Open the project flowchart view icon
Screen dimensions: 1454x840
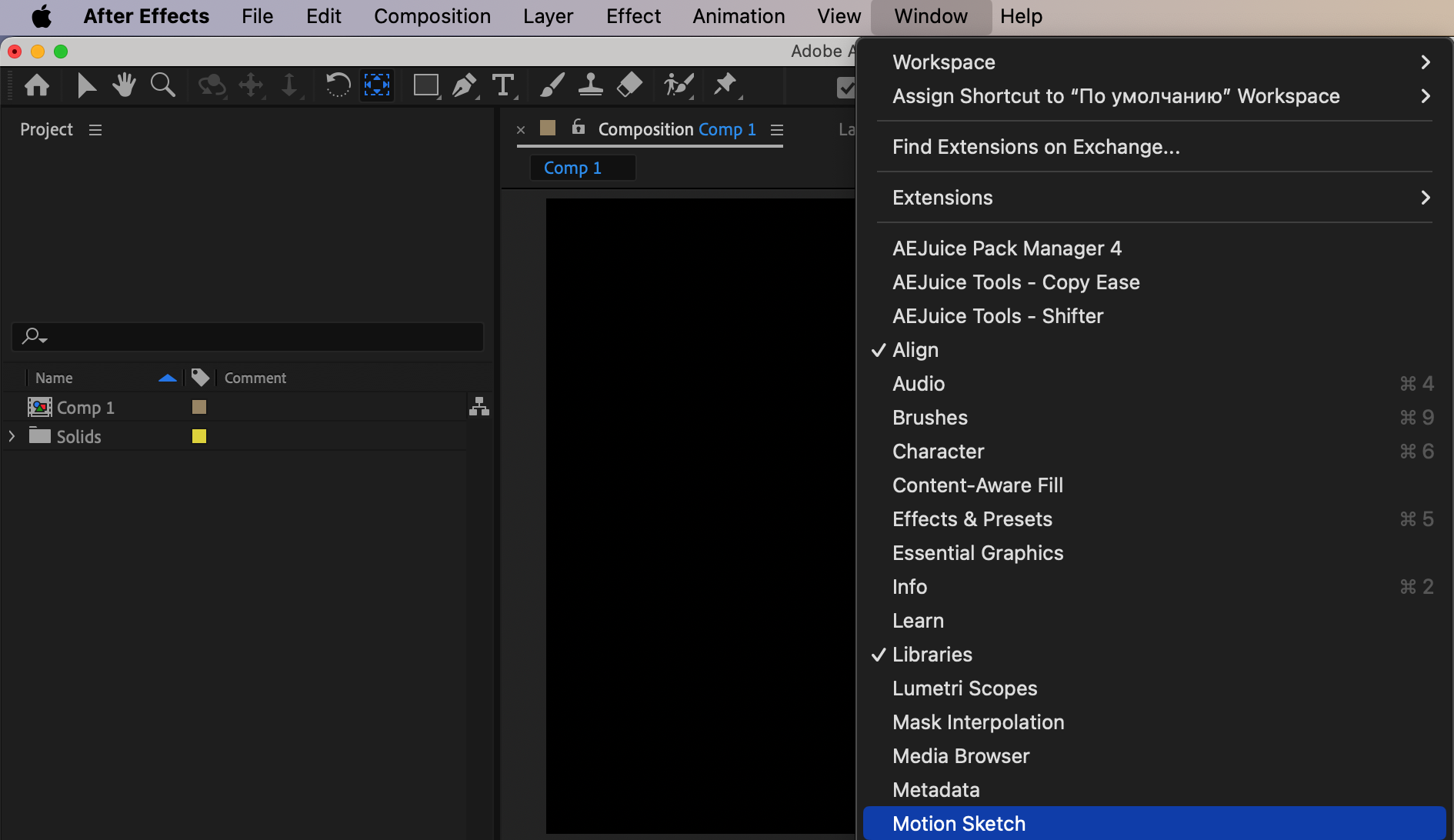click(x=479, y=406)
